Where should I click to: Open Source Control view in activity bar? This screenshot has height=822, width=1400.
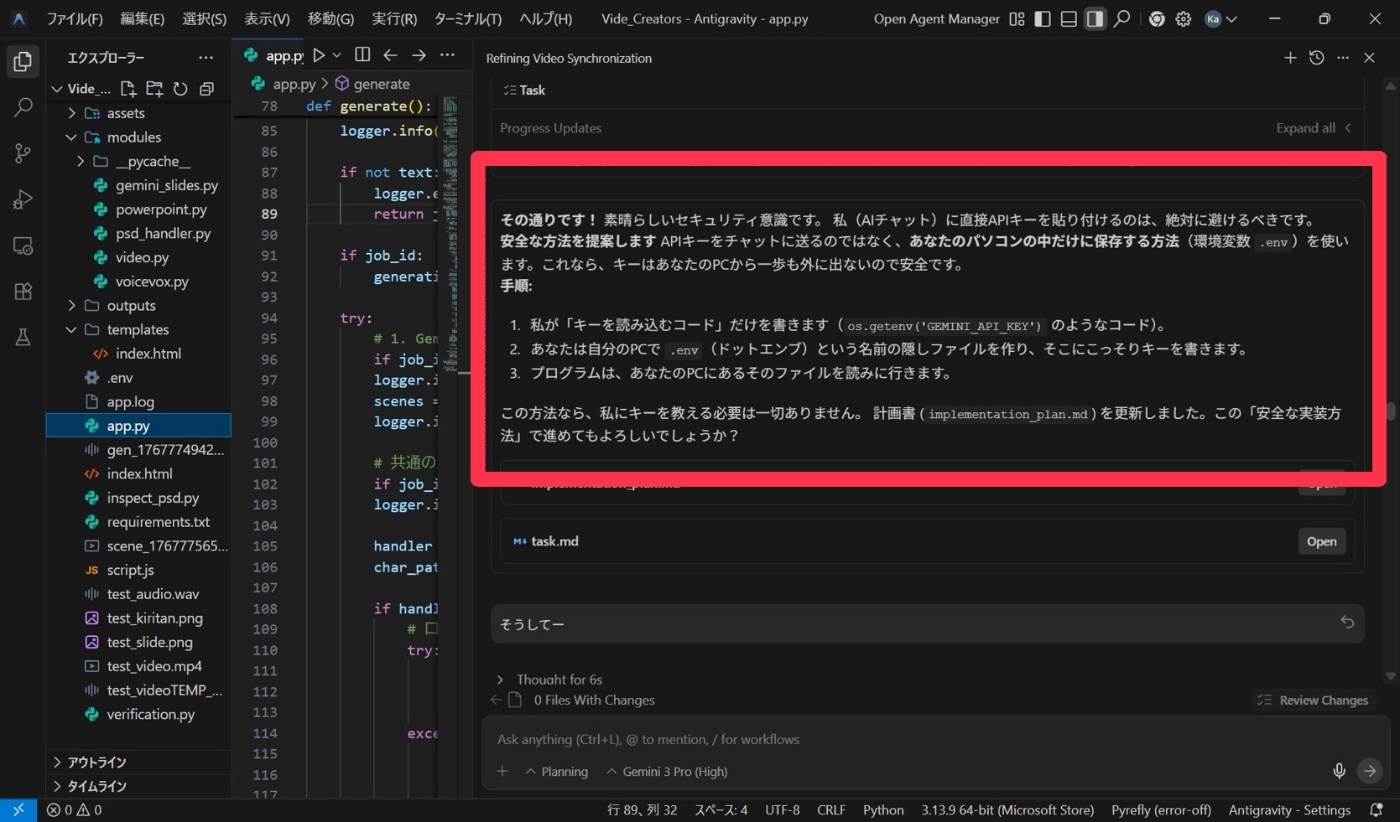[22, 153]
